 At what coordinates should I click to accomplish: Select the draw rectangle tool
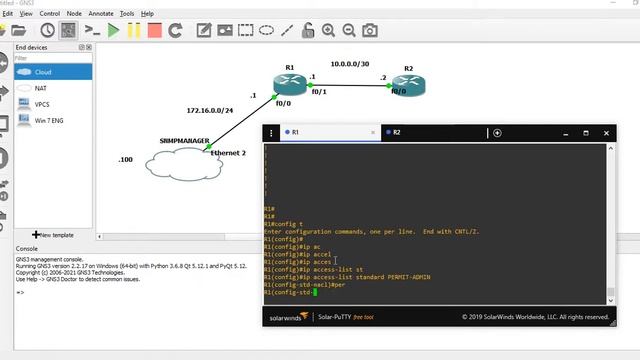pyautogui.click(x=245, y=30)
